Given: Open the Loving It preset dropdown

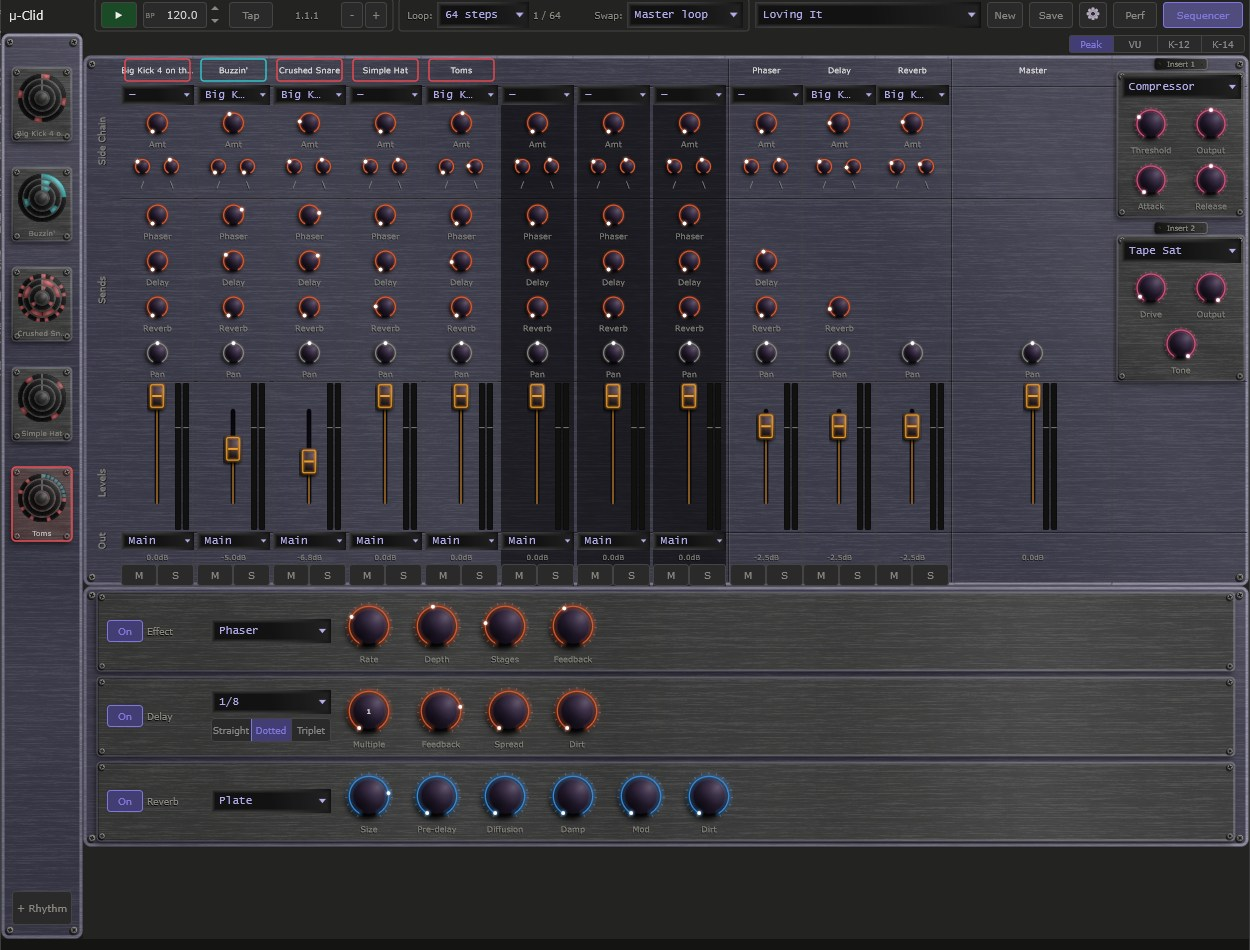Looking at the screenshot, I should 868,15.
